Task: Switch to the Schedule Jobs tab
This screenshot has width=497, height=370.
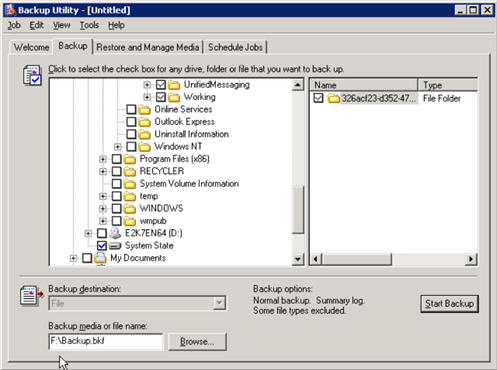Action: (235, 47)
